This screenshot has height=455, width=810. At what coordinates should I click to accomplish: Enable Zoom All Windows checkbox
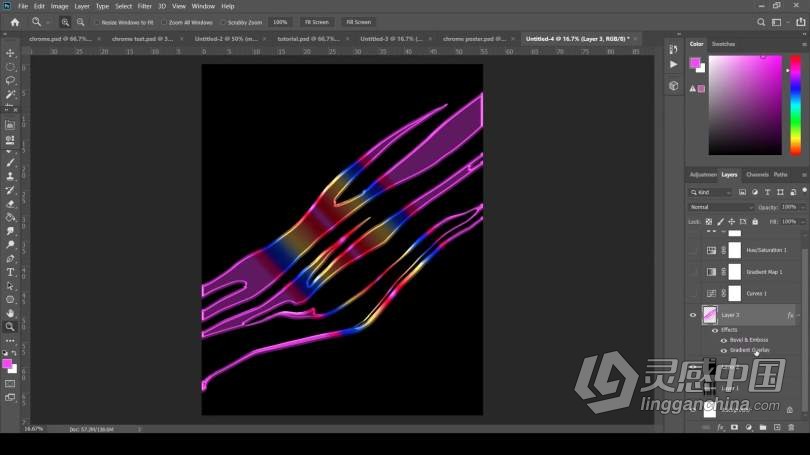[x=163, y=21]
